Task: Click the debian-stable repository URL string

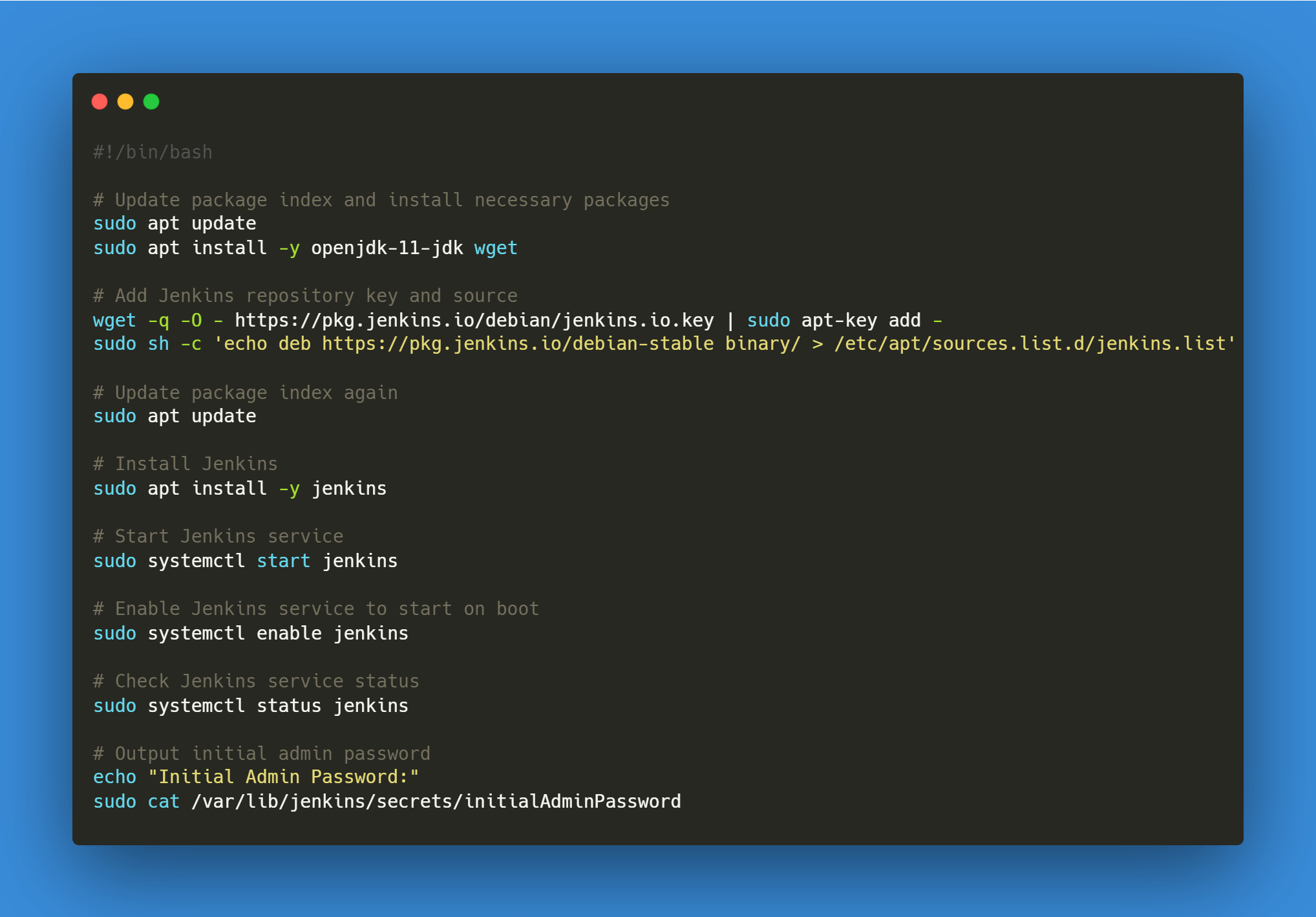Action: pyautogui.click(x=517, y=343)
